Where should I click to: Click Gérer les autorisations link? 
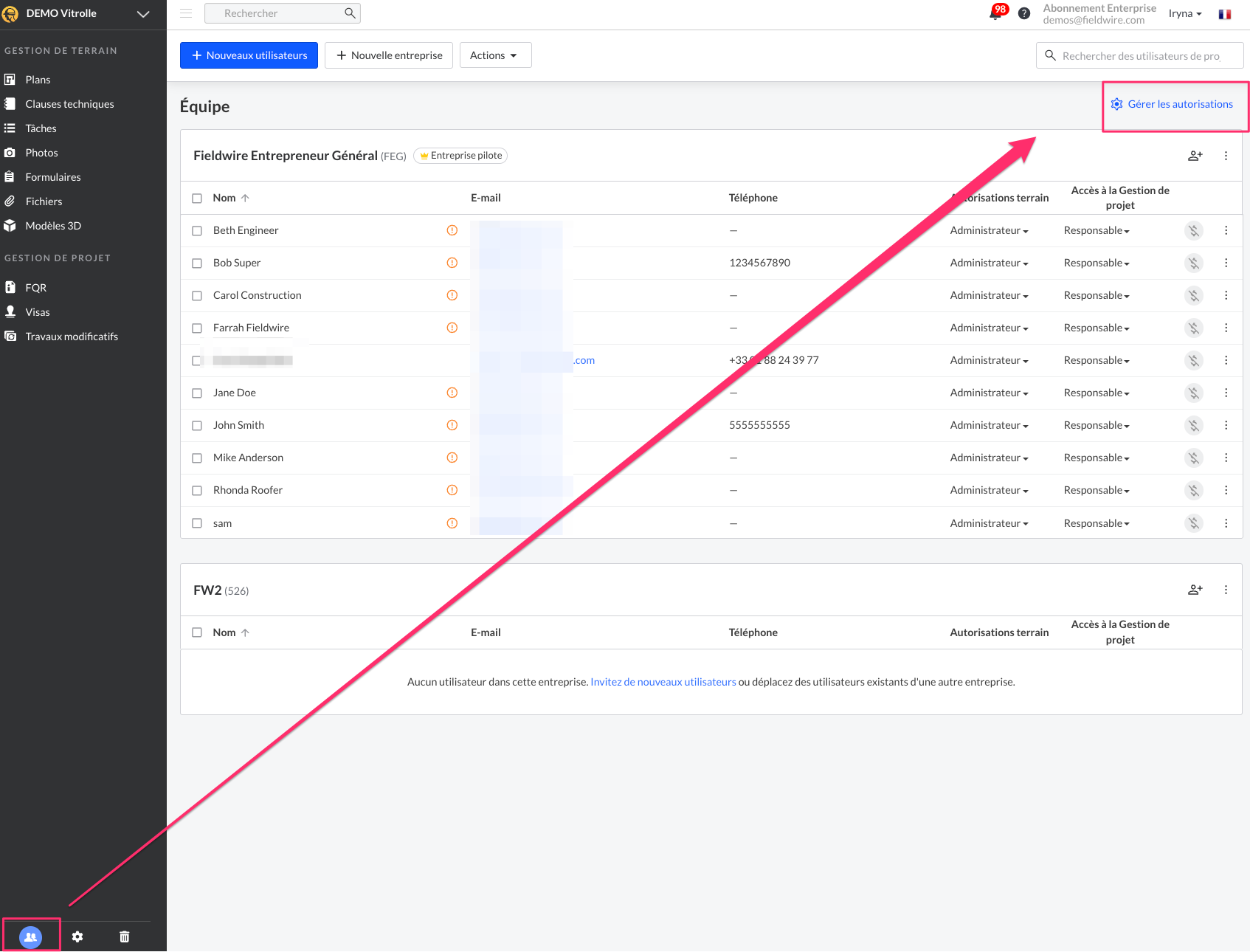1179,104
